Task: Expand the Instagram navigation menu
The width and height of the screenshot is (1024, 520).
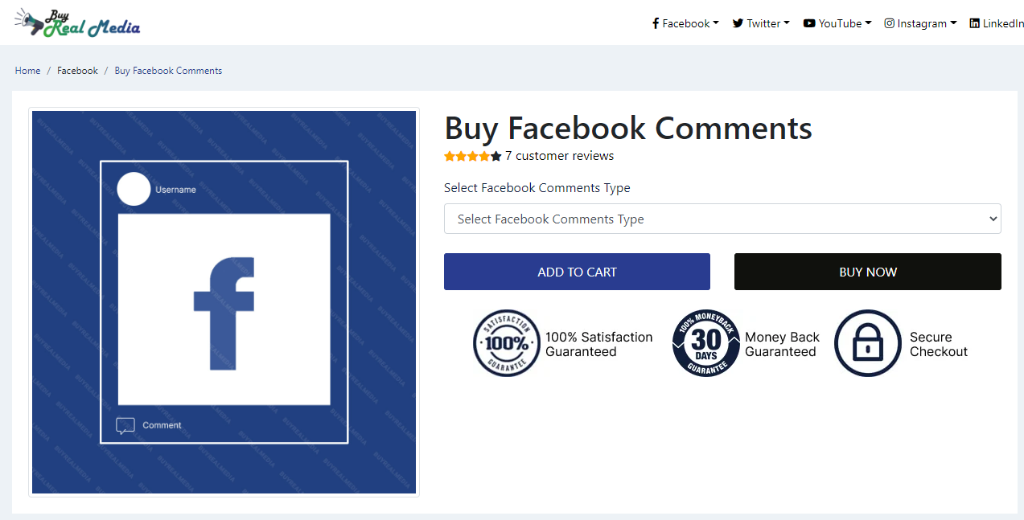Action: (921, 24)
